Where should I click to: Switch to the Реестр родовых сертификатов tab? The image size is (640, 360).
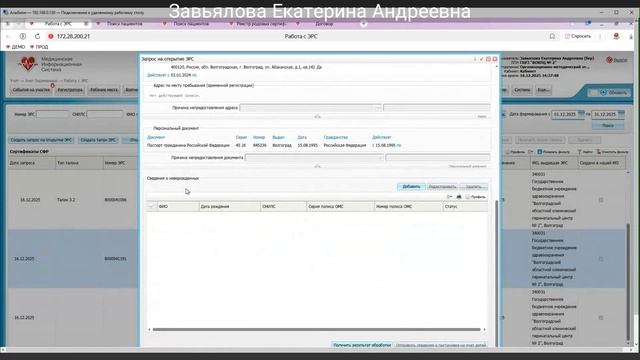261,24
